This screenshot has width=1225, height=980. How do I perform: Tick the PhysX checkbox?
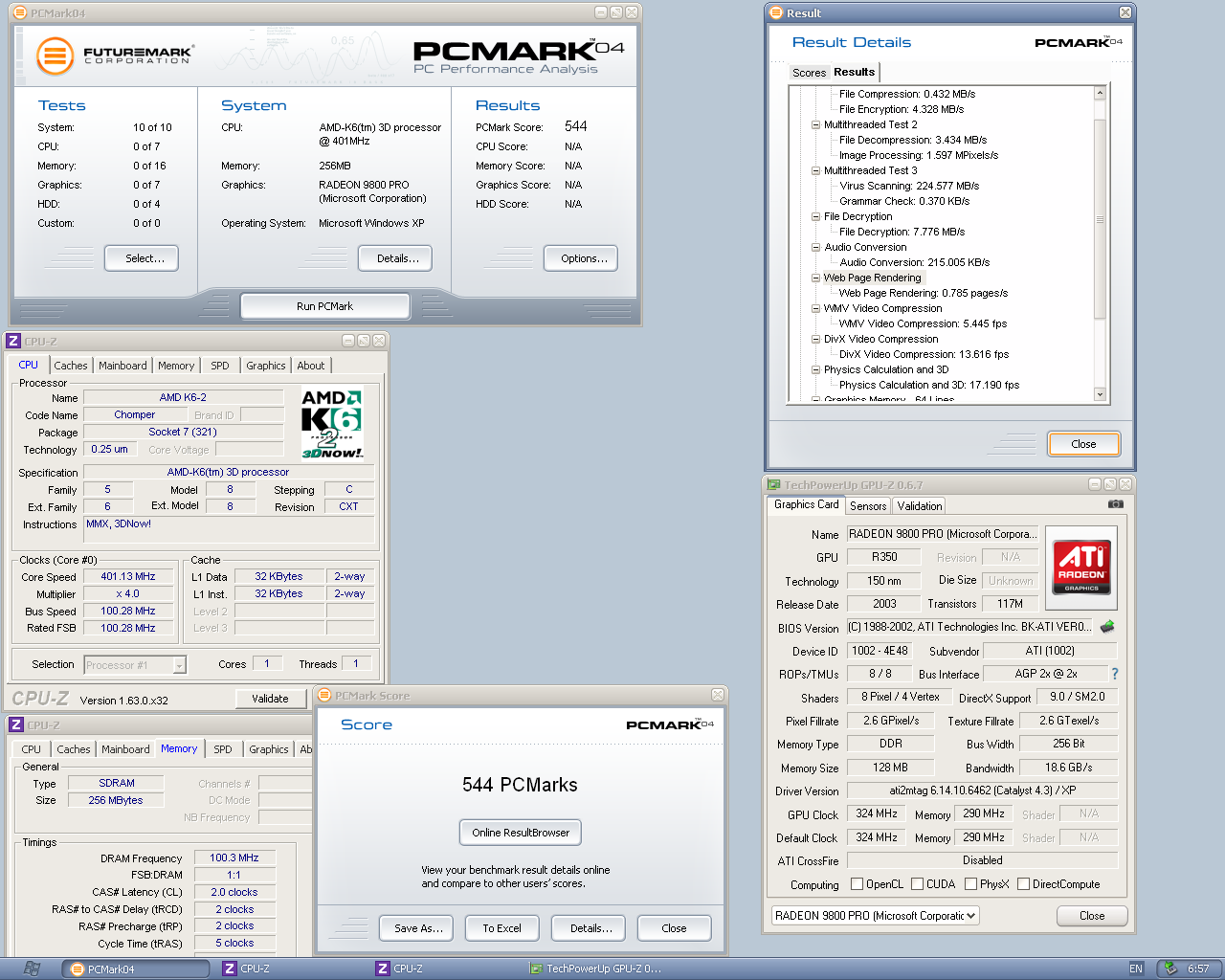(971, 884)
